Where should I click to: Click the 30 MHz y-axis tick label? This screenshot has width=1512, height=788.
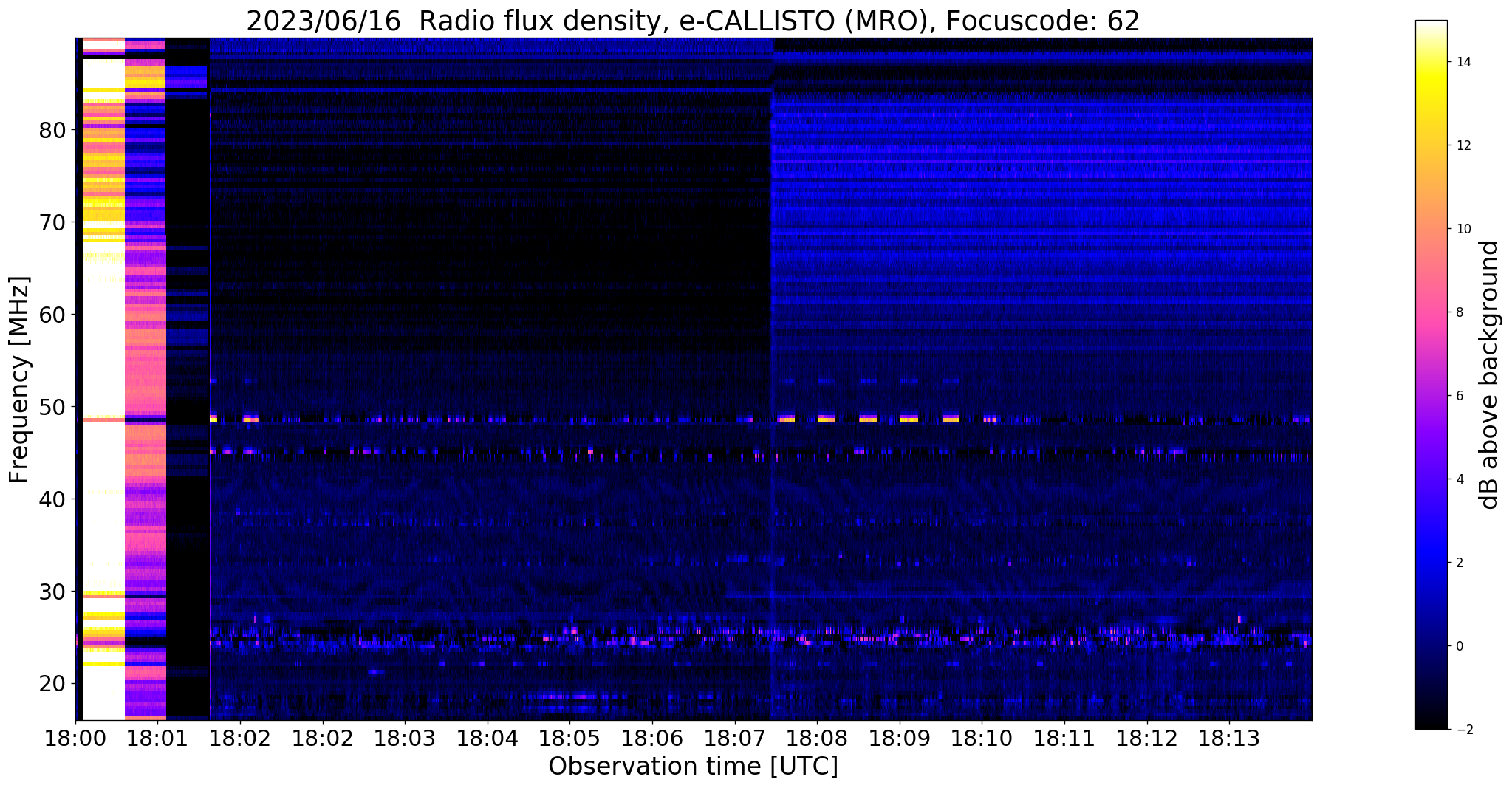(52, 592)
